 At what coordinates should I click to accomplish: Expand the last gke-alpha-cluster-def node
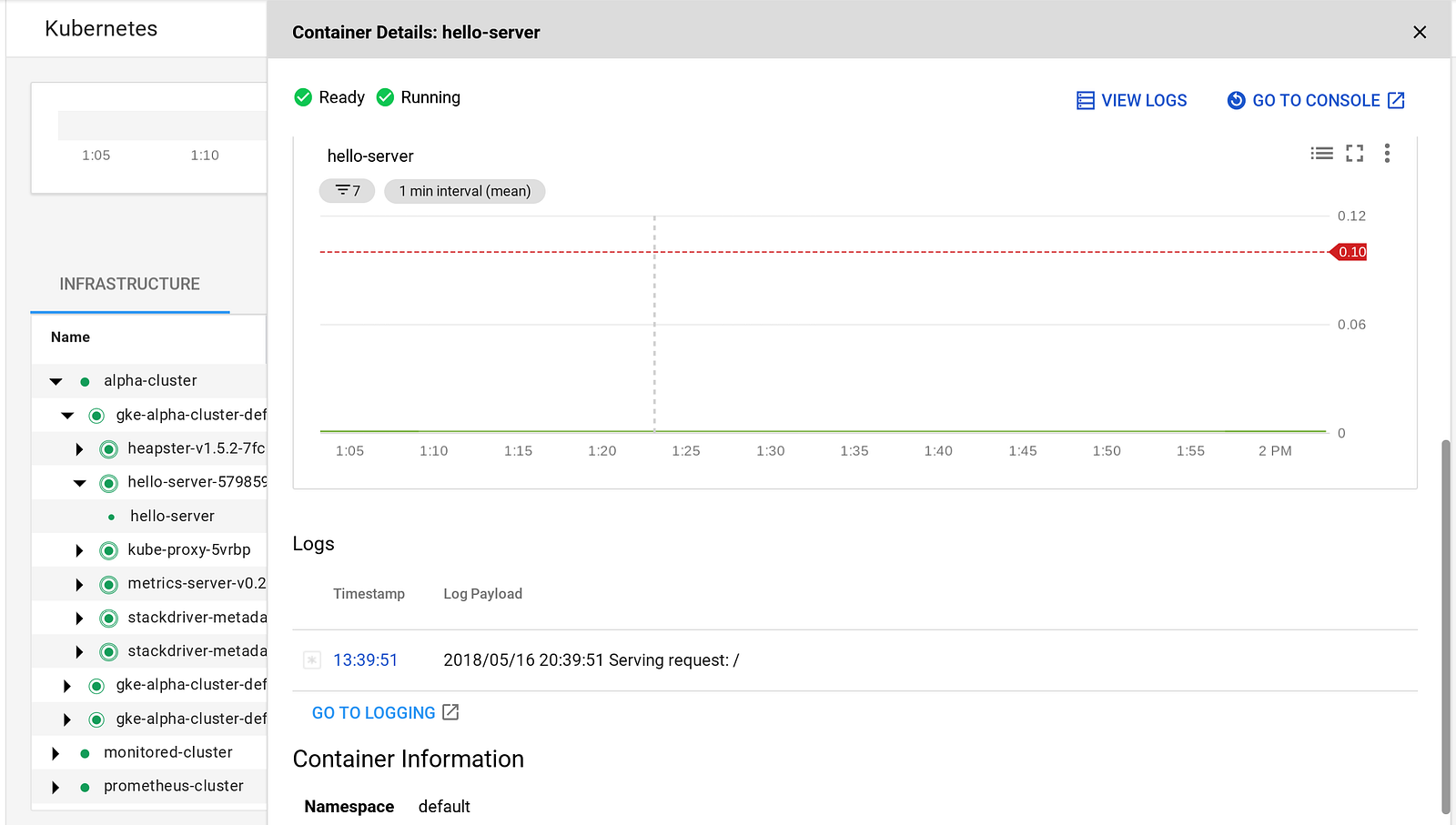click(x=67, y=719)
